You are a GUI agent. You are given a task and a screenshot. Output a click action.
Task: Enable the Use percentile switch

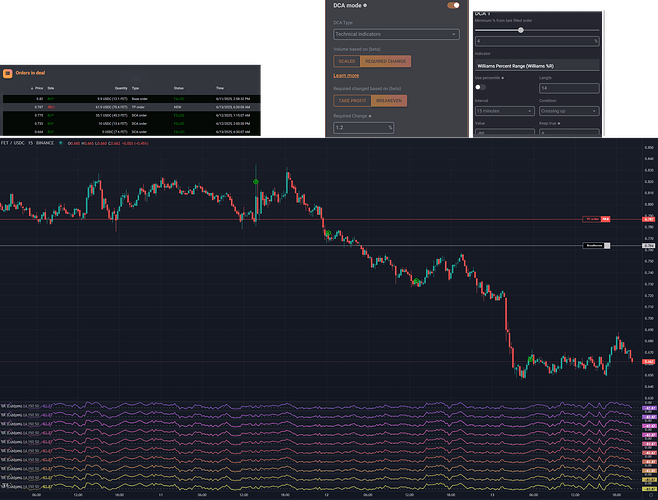coord(480,87)
